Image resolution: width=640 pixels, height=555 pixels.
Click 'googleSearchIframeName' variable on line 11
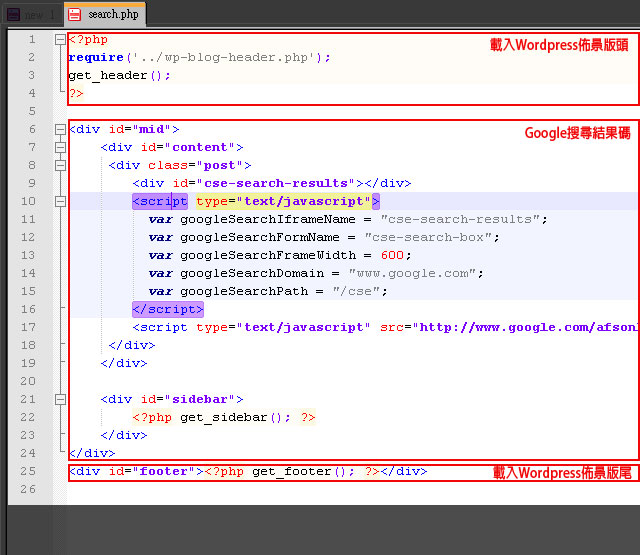click(268, 220)
